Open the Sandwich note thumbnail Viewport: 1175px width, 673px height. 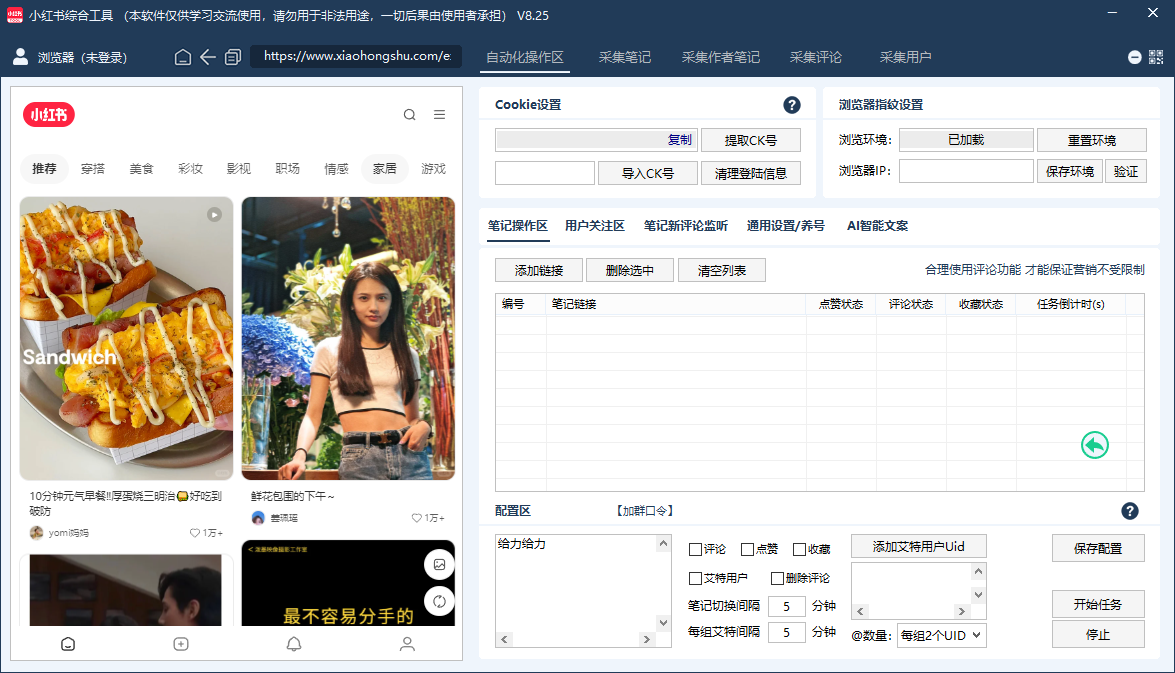[x=126, y=338]
